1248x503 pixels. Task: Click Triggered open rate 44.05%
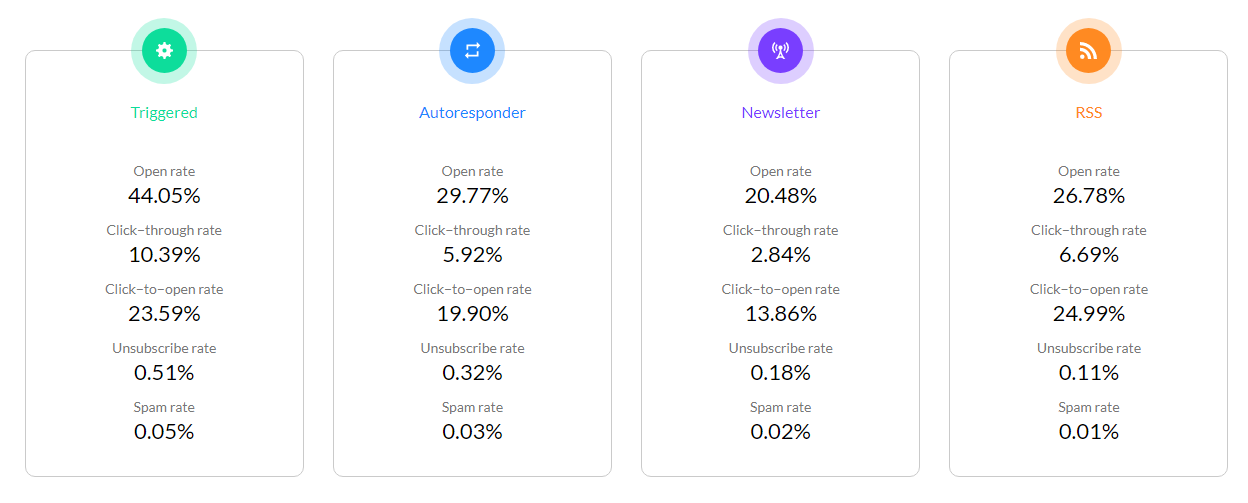(164, 195)
